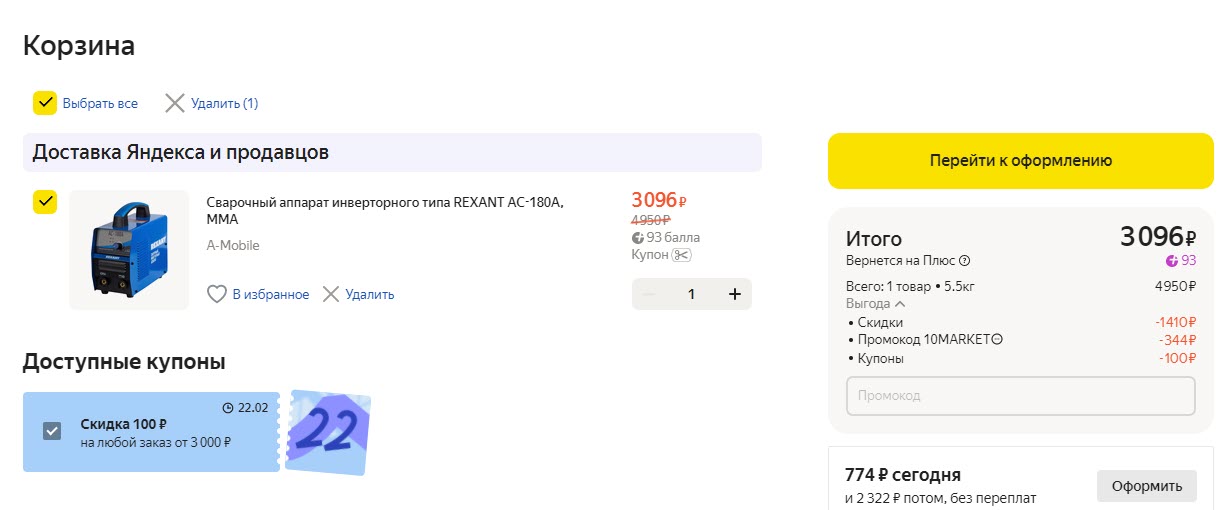
Task: Click the heart icon to add to favorites
Action: [x=217, y=294]
